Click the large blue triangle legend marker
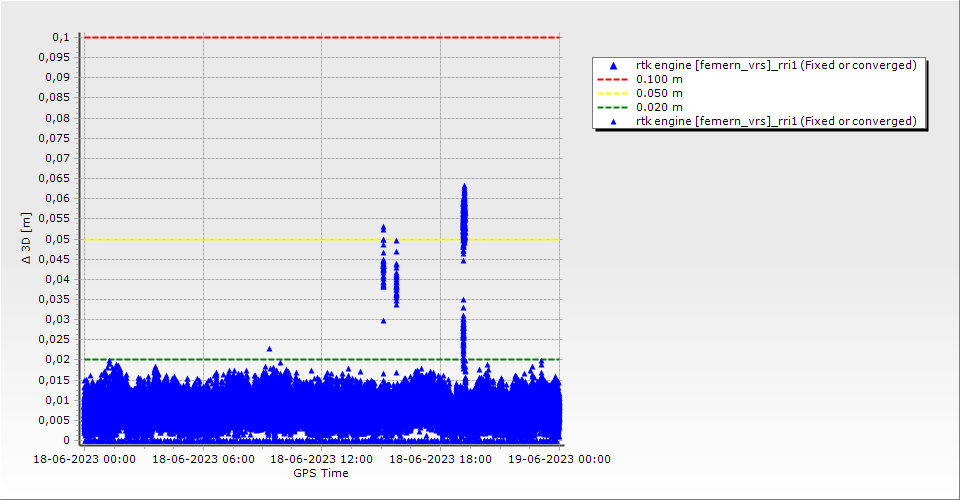 (614, 66)
